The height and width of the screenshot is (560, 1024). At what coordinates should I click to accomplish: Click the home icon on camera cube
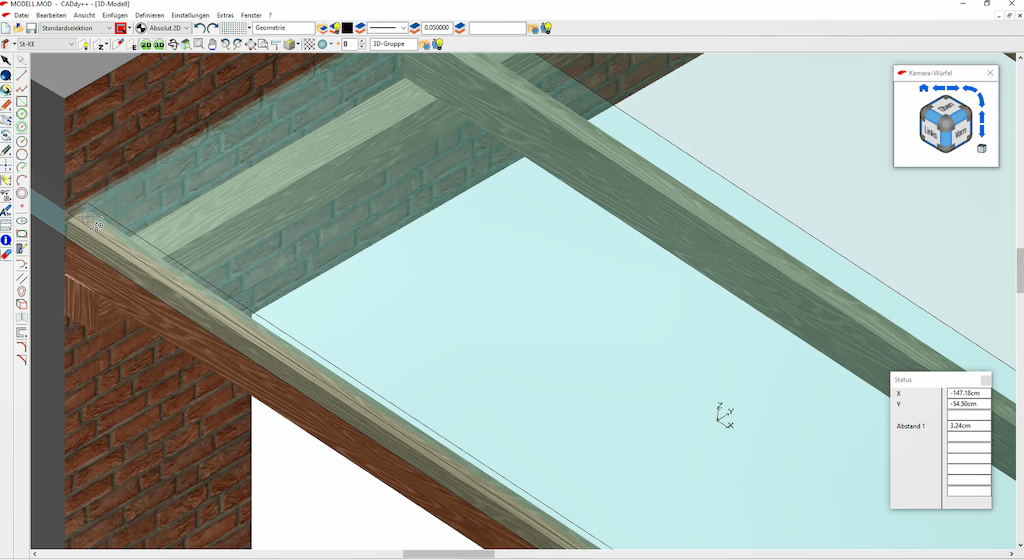pos(923,88)
